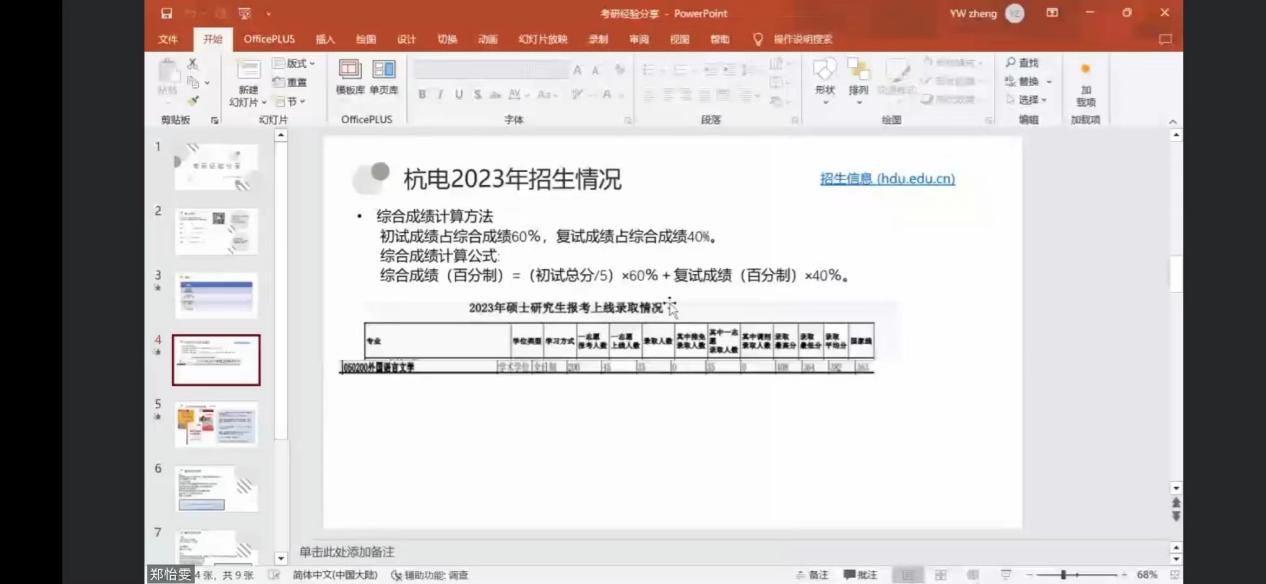
Task: Open the OfficePLUS template library
Action: [x=350, y=70]
